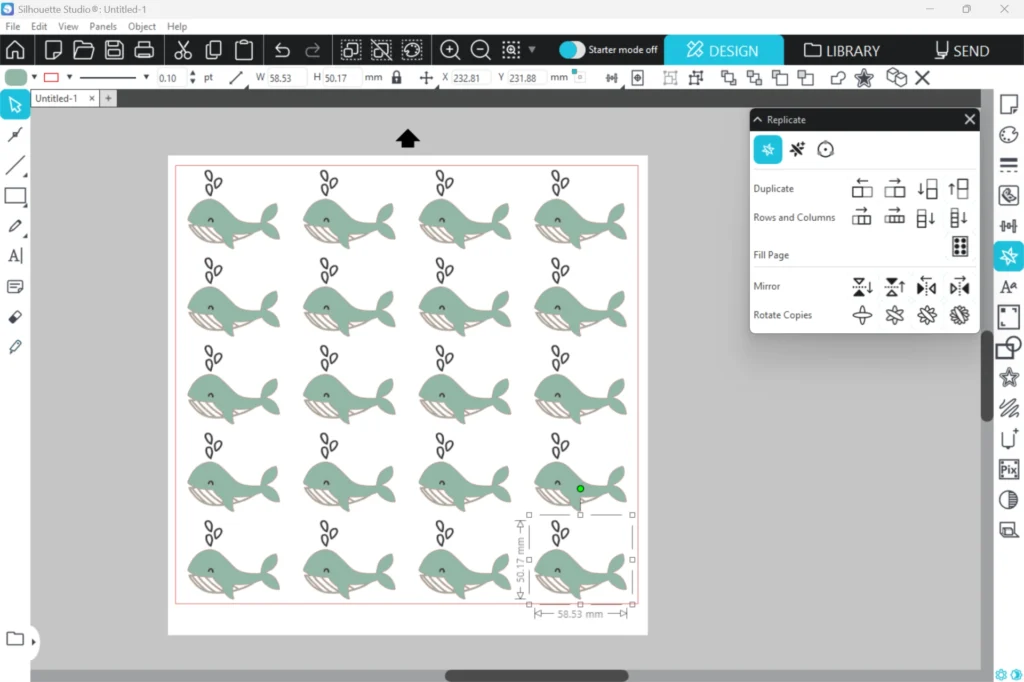Image resolution: width=1024 pixels, height=682 pixels.
Task: Open the Panels menu
Action: pyautogui.click(x=103, y=26)
